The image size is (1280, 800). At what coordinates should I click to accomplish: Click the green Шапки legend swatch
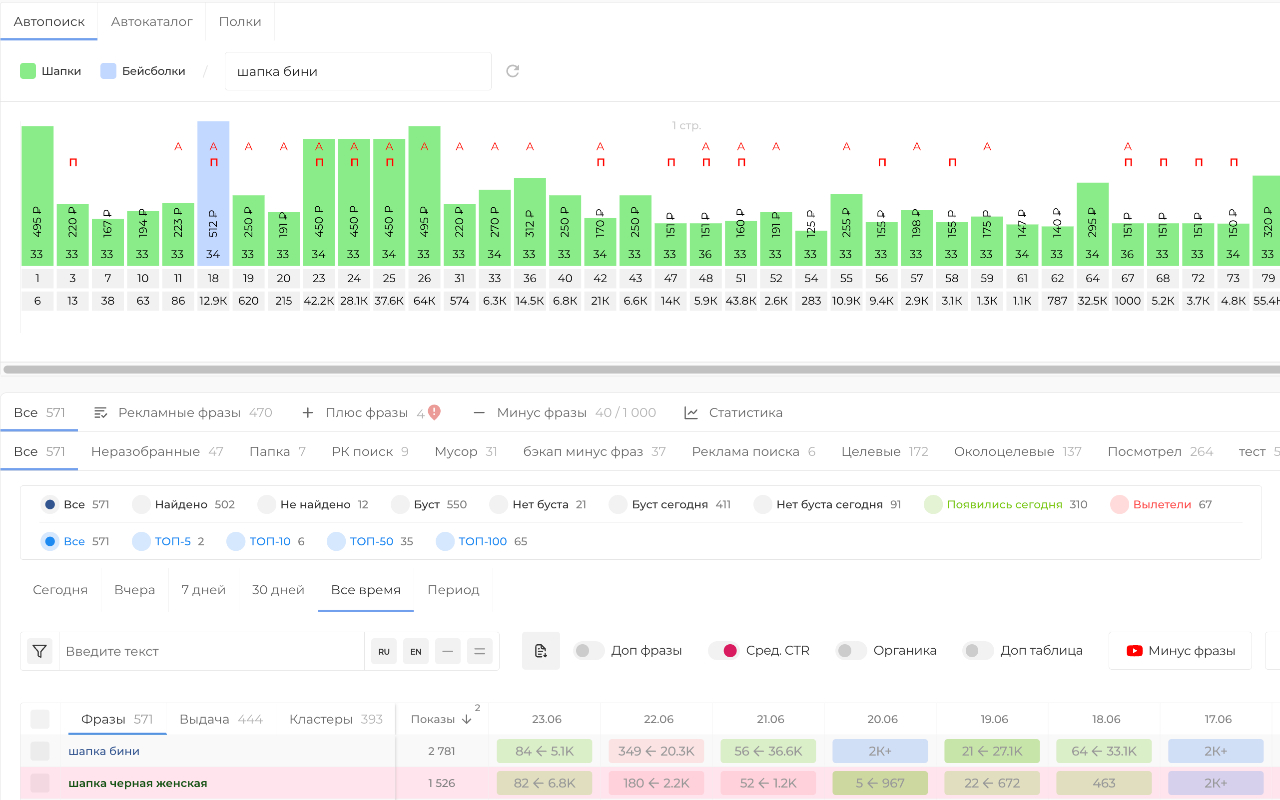[x=28, y=71]
